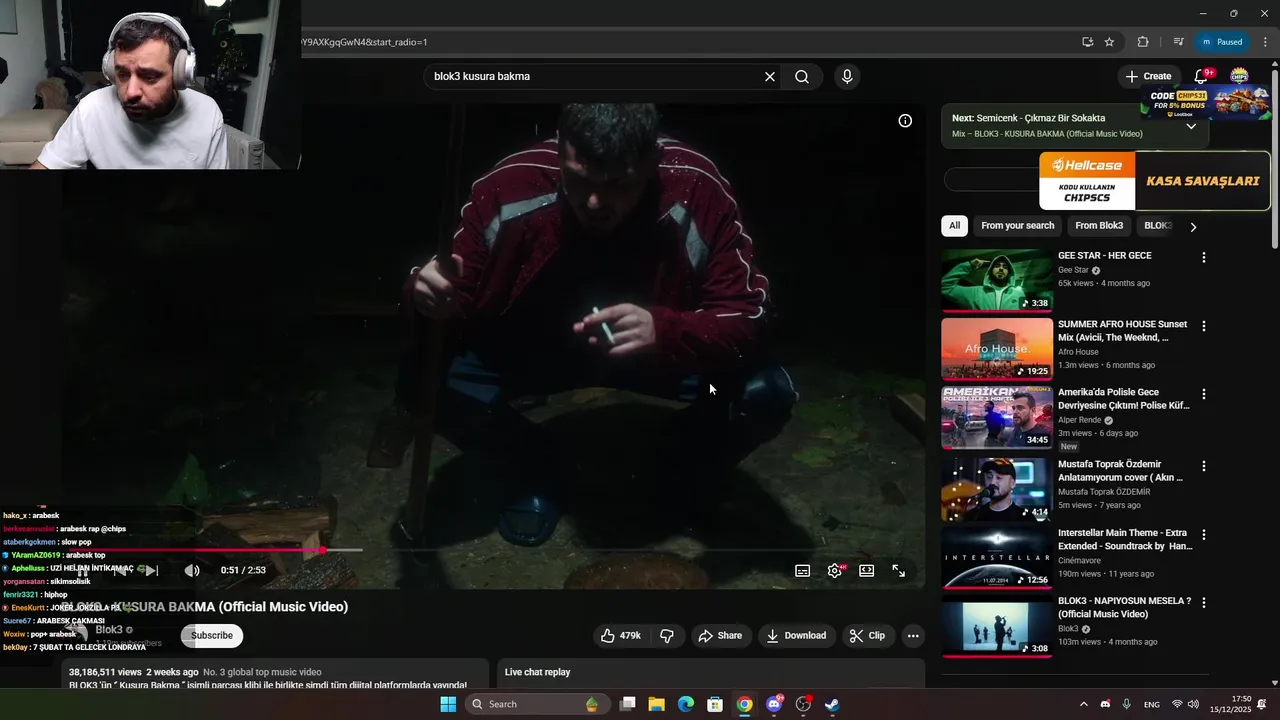Click the Blok3 channel name
Image resolution: width=1280 pixels, height=720 pixels.
coord(109,630)
